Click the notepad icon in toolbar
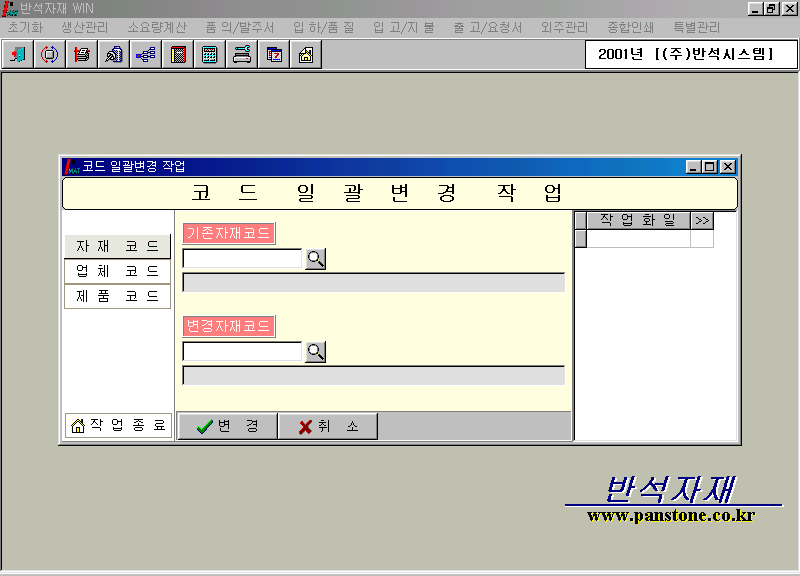Screen dimensions: 800x576 (177, 55)
